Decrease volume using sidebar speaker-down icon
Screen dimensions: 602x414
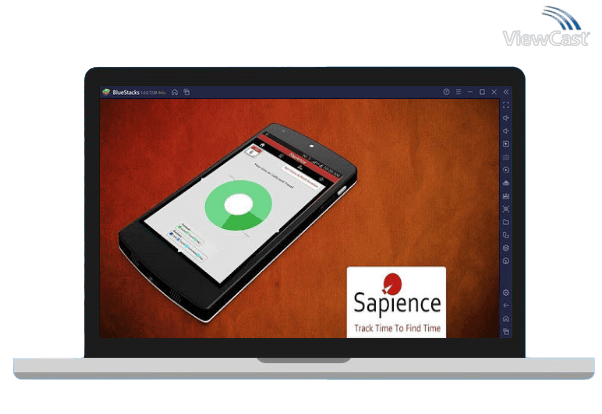click(506, 131)
